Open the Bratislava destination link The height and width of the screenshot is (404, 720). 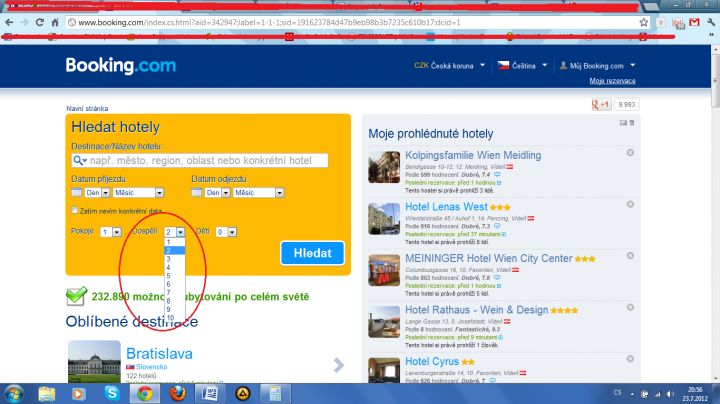click(x=159, y=354)
